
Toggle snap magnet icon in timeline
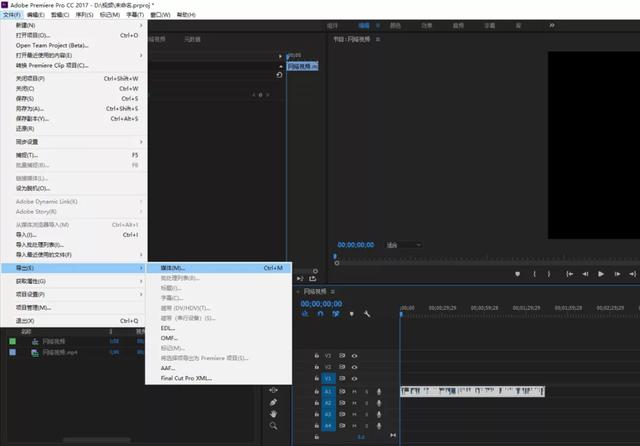click(x=320, y=314)
